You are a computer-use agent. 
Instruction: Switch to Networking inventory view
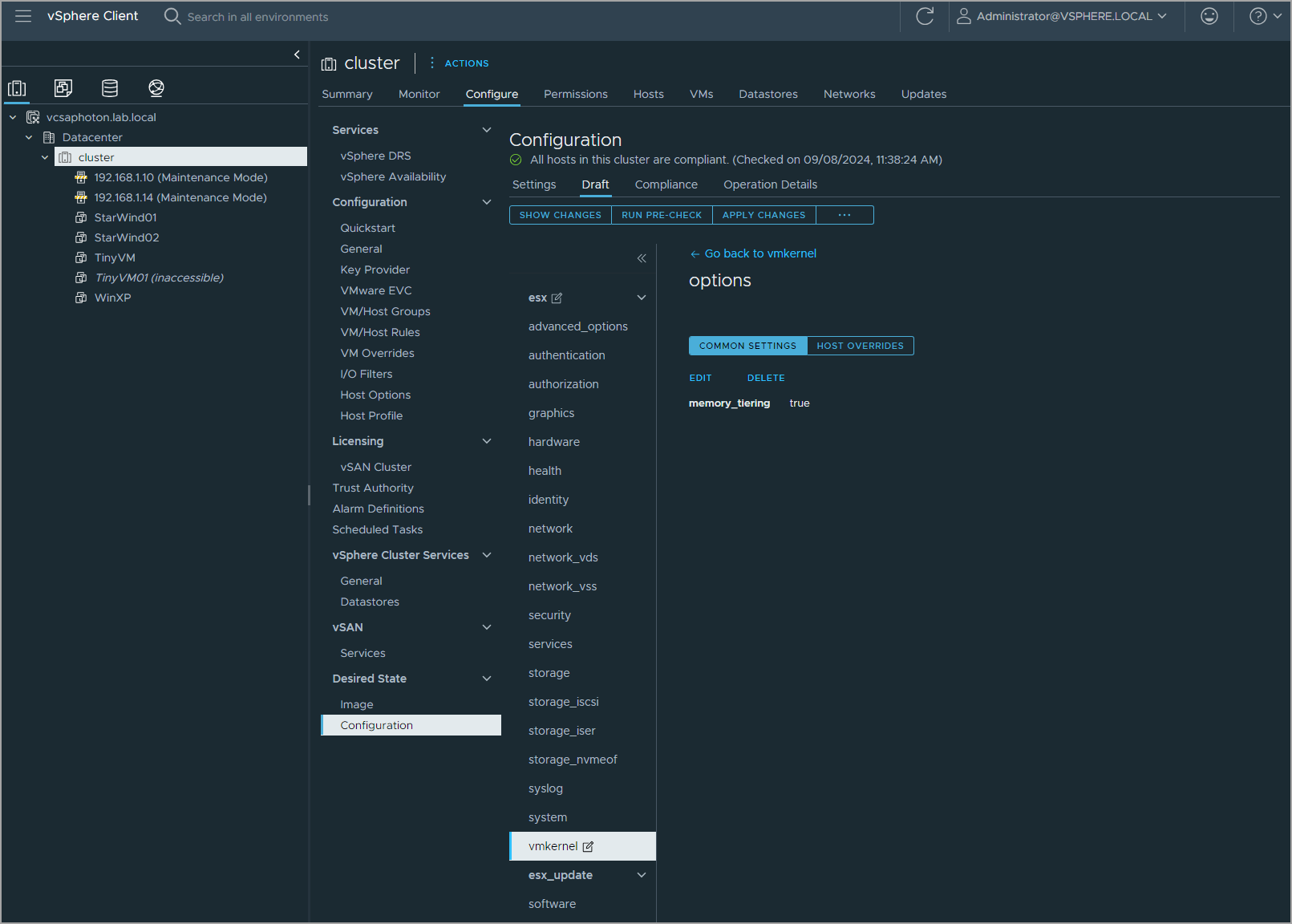pos(156,88)
